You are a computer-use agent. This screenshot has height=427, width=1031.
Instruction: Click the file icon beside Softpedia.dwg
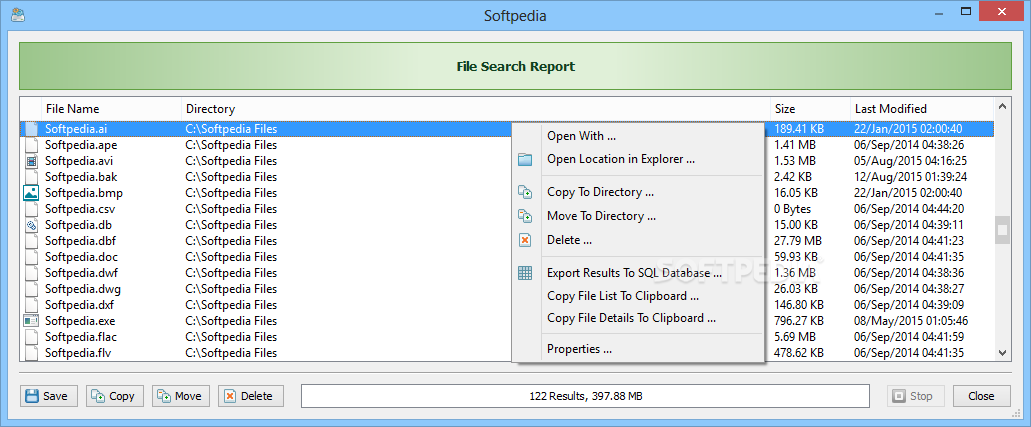coord(31,289)
